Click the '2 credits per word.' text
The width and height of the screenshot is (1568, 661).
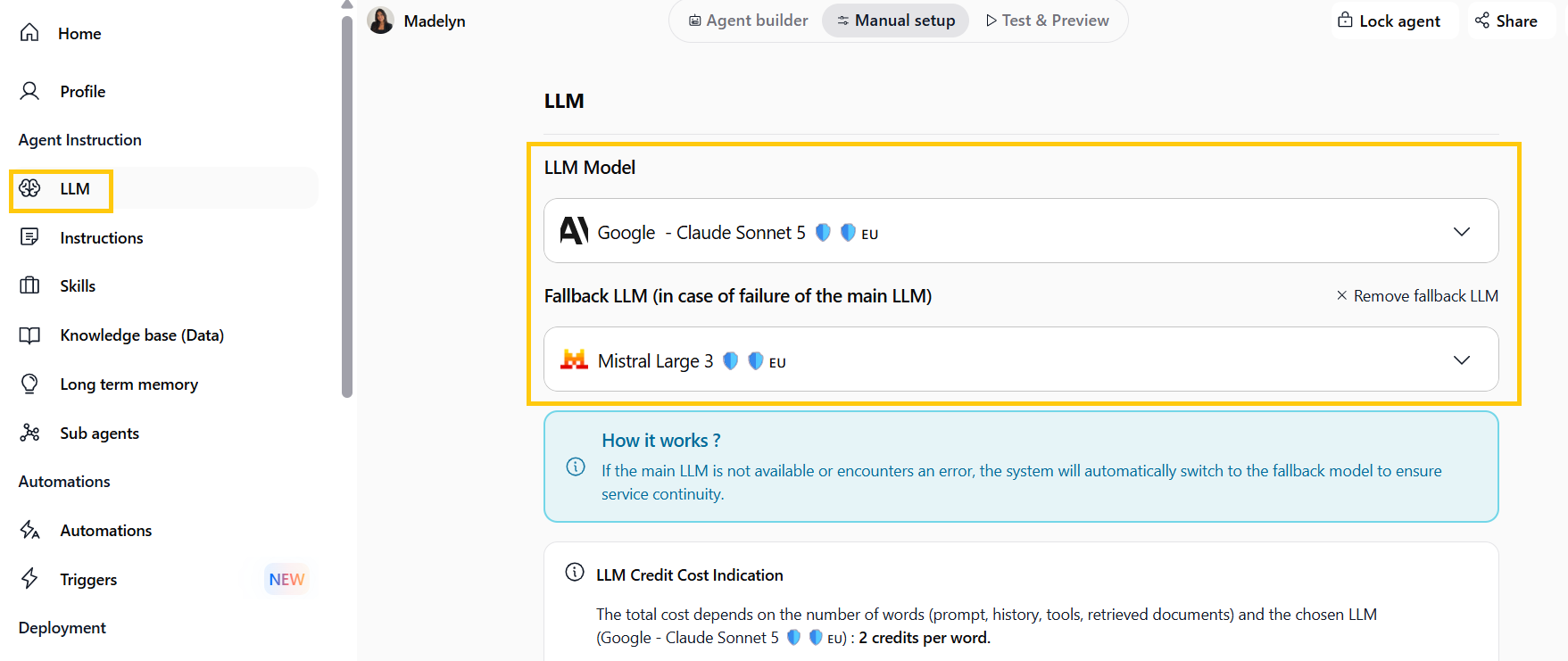click(x=925, y=637)
